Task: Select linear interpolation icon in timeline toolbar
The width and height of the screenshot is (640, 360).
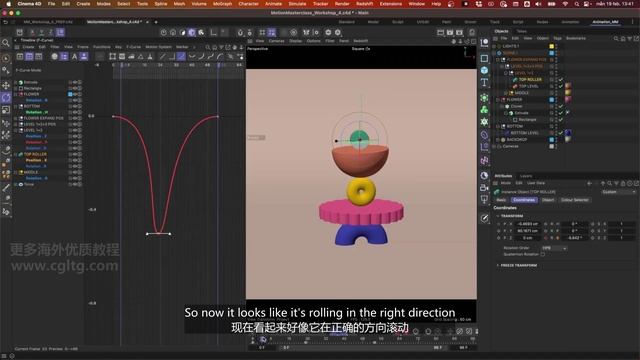Action: tap(162, 56)
